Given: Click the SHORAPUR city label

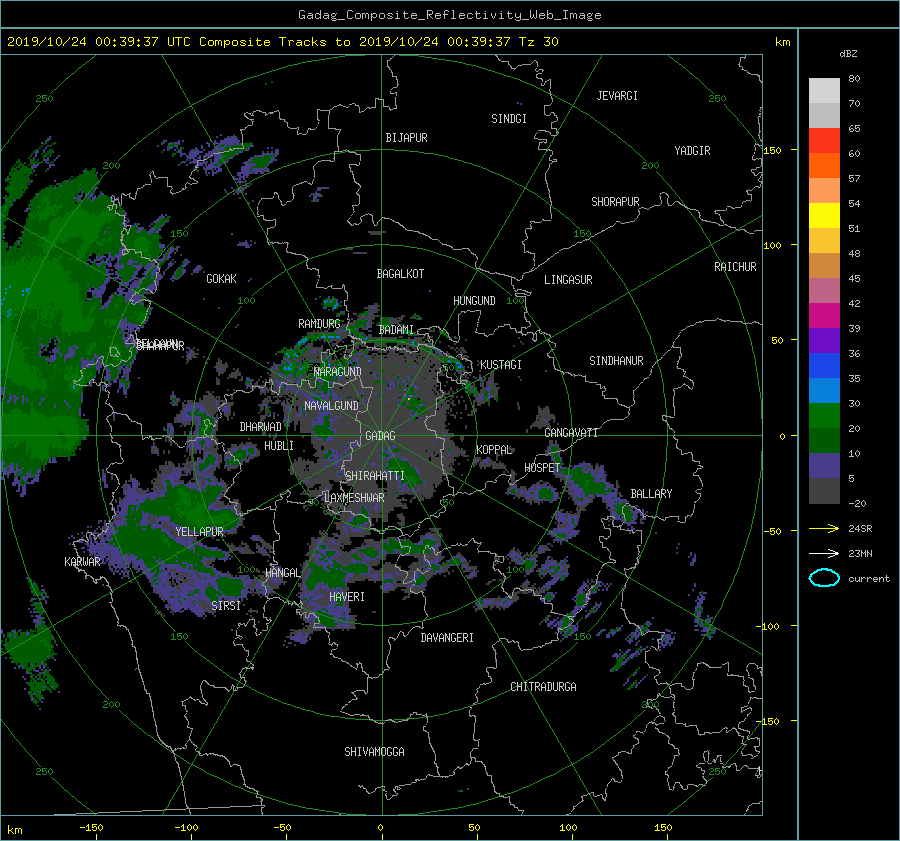Looking at the screenshot, I should [x=615, y=202].
